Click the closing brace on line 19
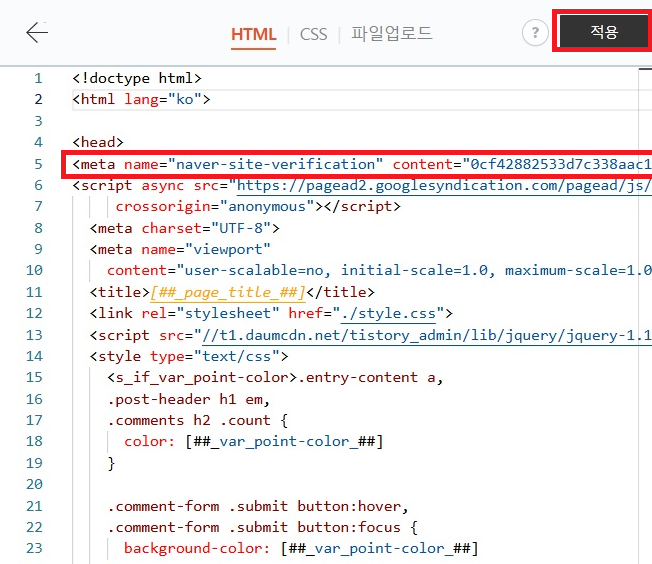The image size is (652, 564). (111, 463)
